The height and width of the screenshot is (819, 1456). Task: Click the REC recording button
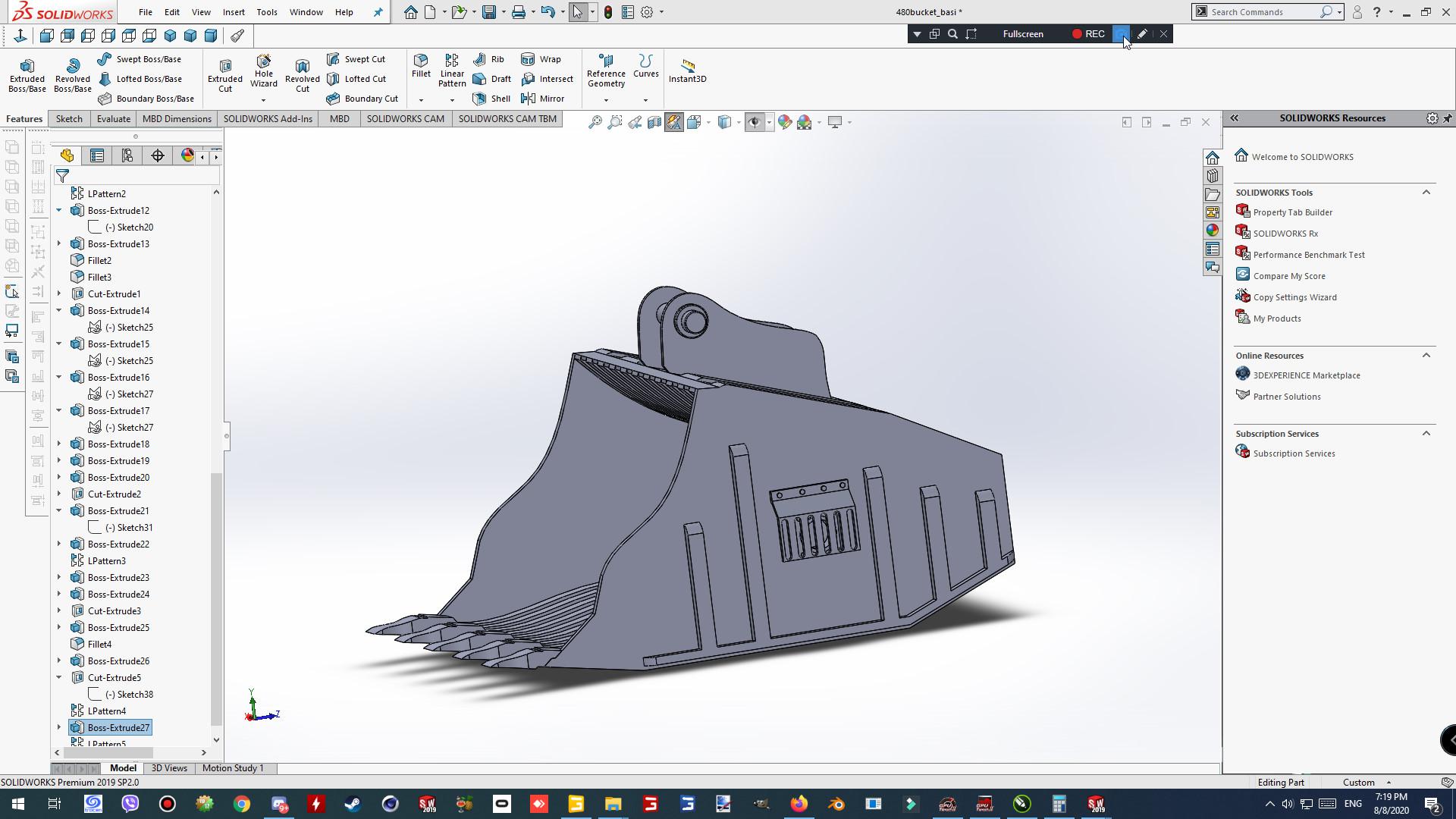(x=1088, y=33)
